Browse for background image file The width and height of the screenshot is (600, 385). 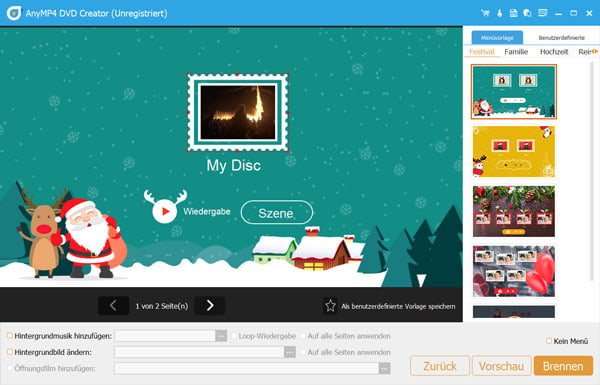[290, 352]
